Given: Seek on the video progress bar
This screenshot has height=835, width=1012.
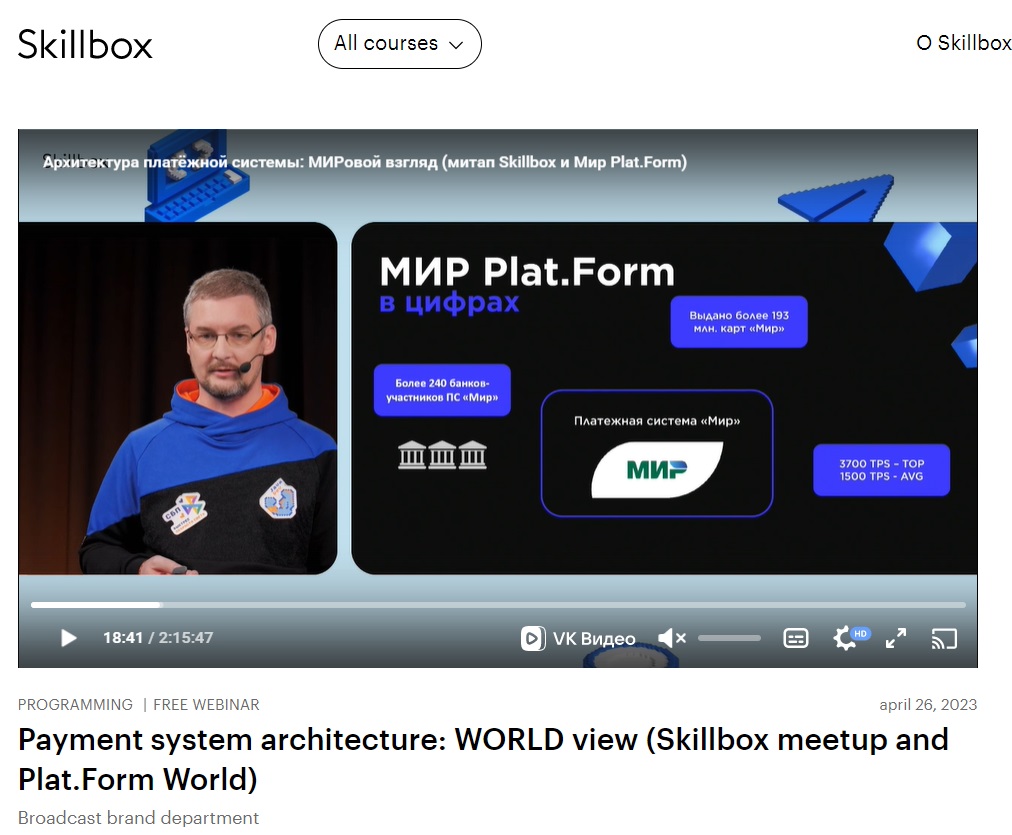Looking at the screenshot, I should point(498,605).
